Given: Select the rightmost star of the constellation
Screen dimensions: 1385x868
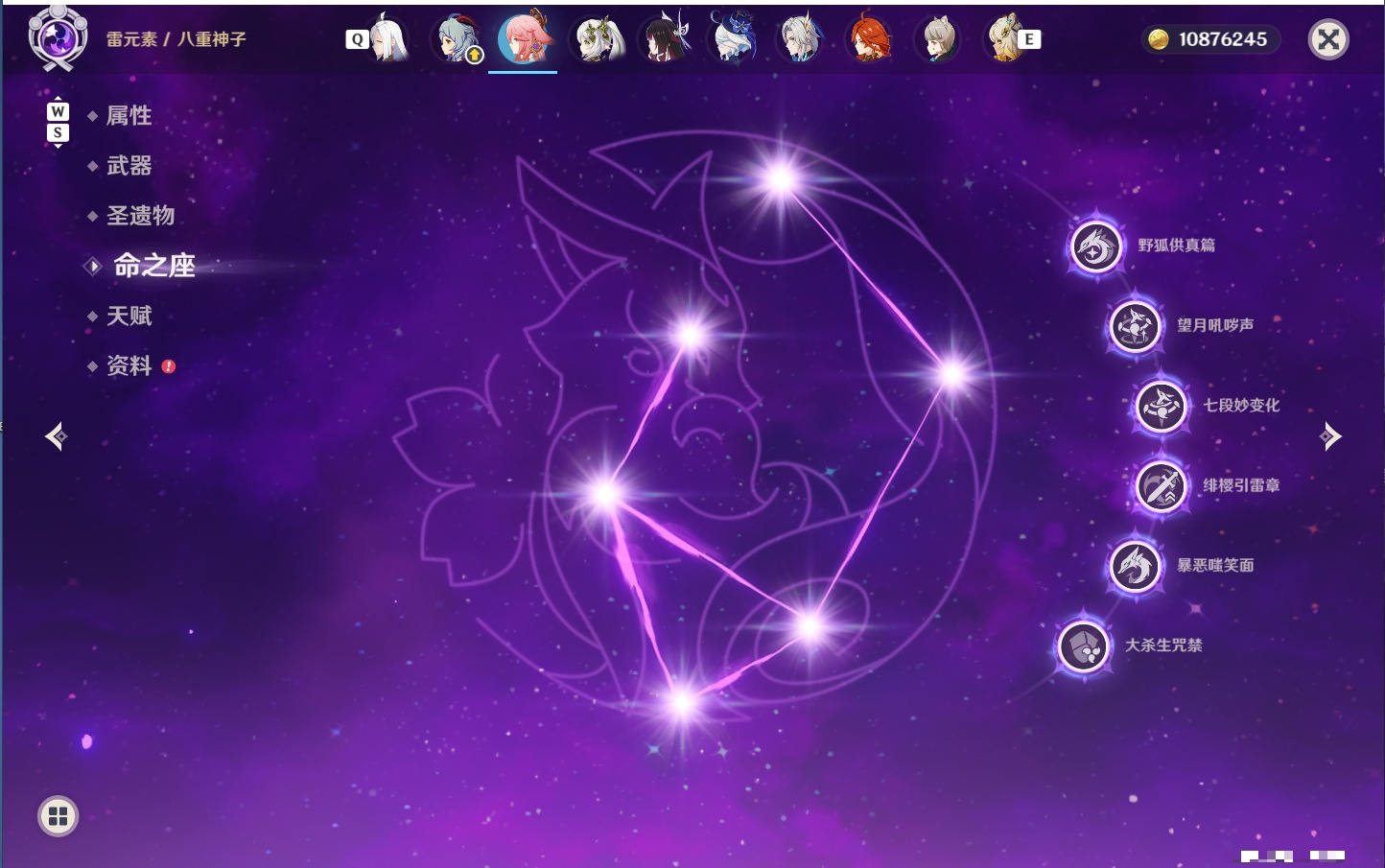Looking at the screenshot, I should (x=953, y=374).
